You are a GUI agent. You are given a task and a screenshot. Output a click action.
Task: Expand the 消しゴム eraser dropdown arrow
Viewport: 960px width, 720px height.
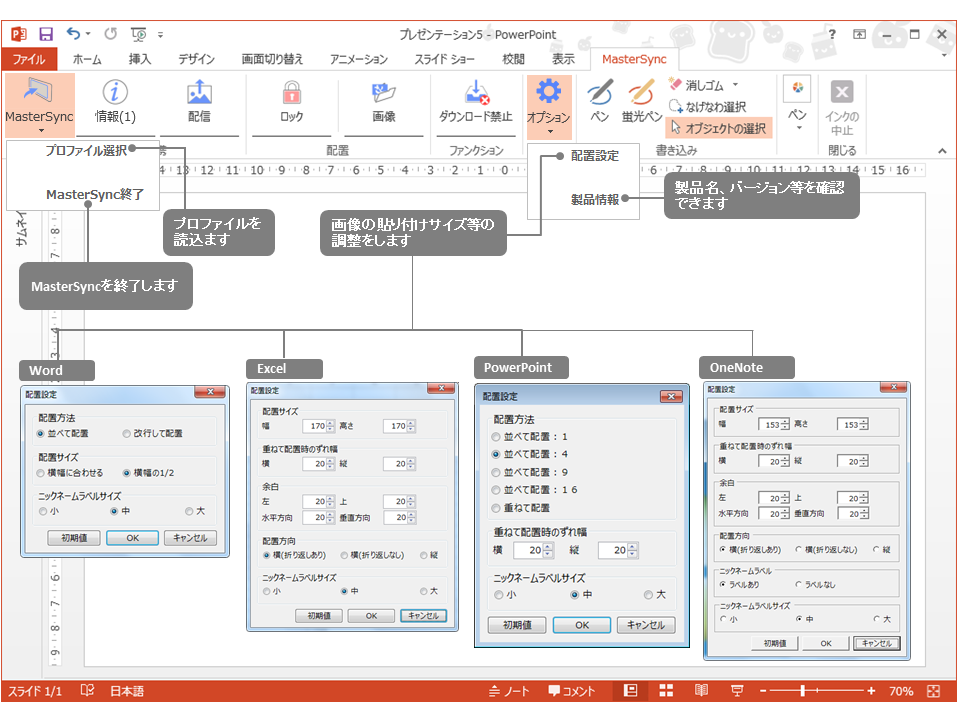[736, 86]
